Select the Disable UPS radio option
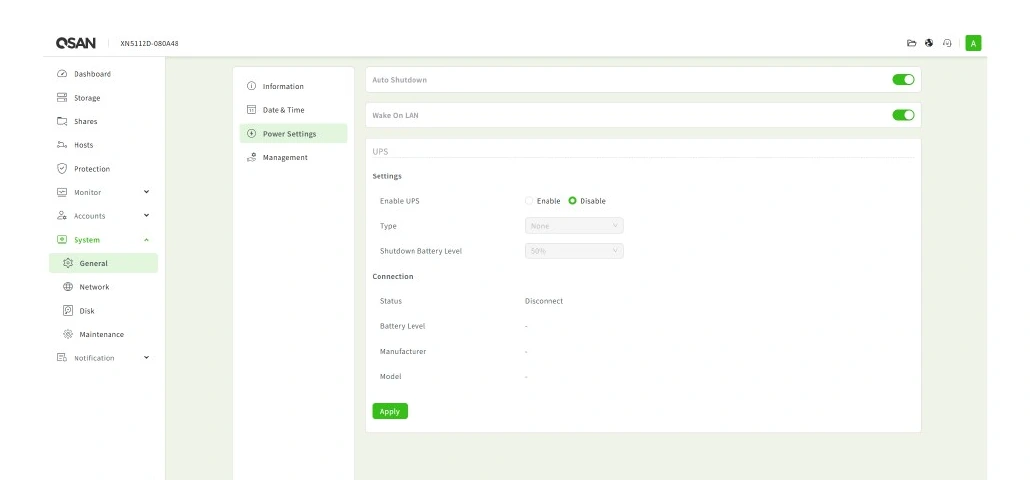Viewport: 1030px width, 480px height. [x=572, y=201]
